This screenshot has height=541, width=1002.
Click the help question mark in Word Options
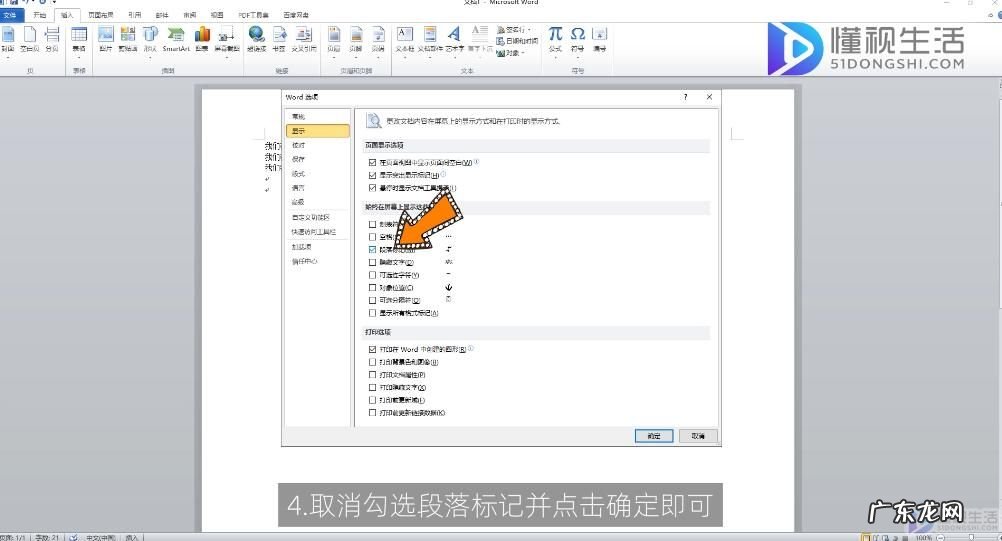(x=686, y=97)
